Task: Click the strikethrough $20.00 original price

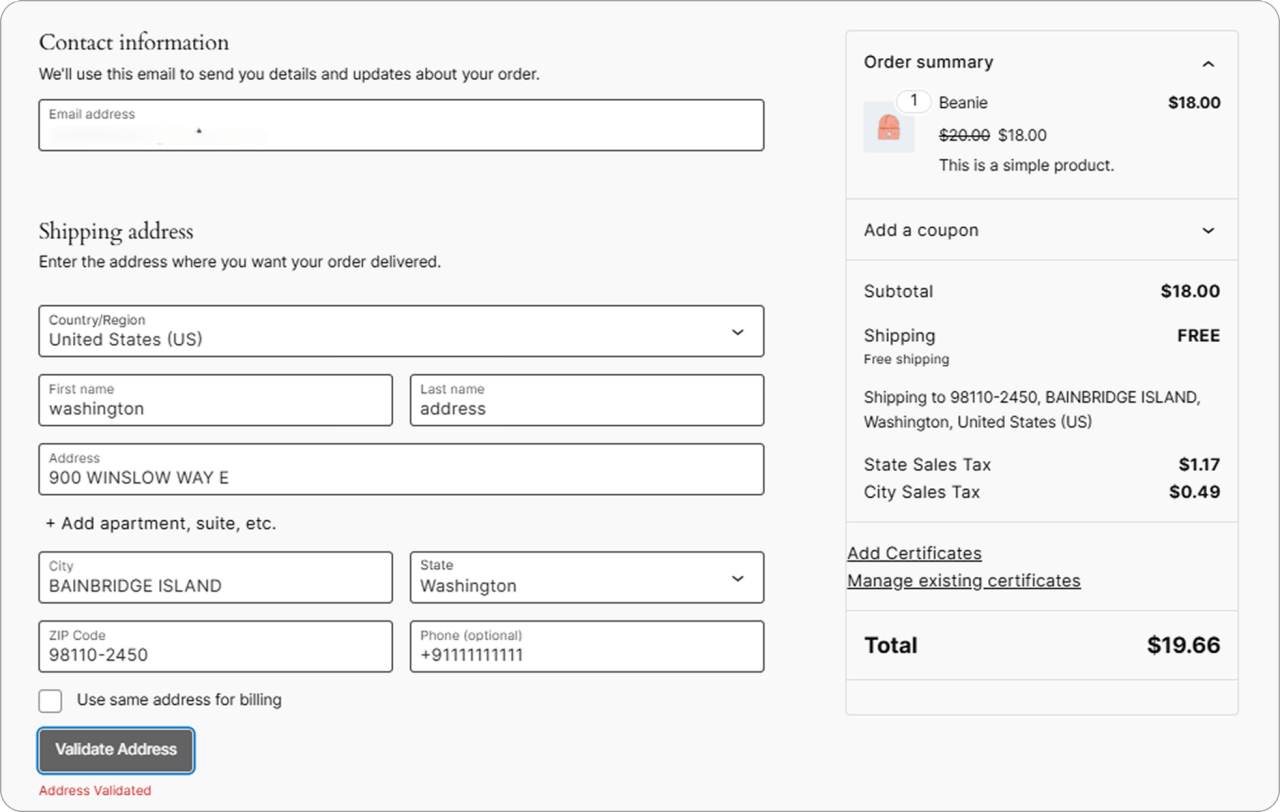Action: coord(963,135)
